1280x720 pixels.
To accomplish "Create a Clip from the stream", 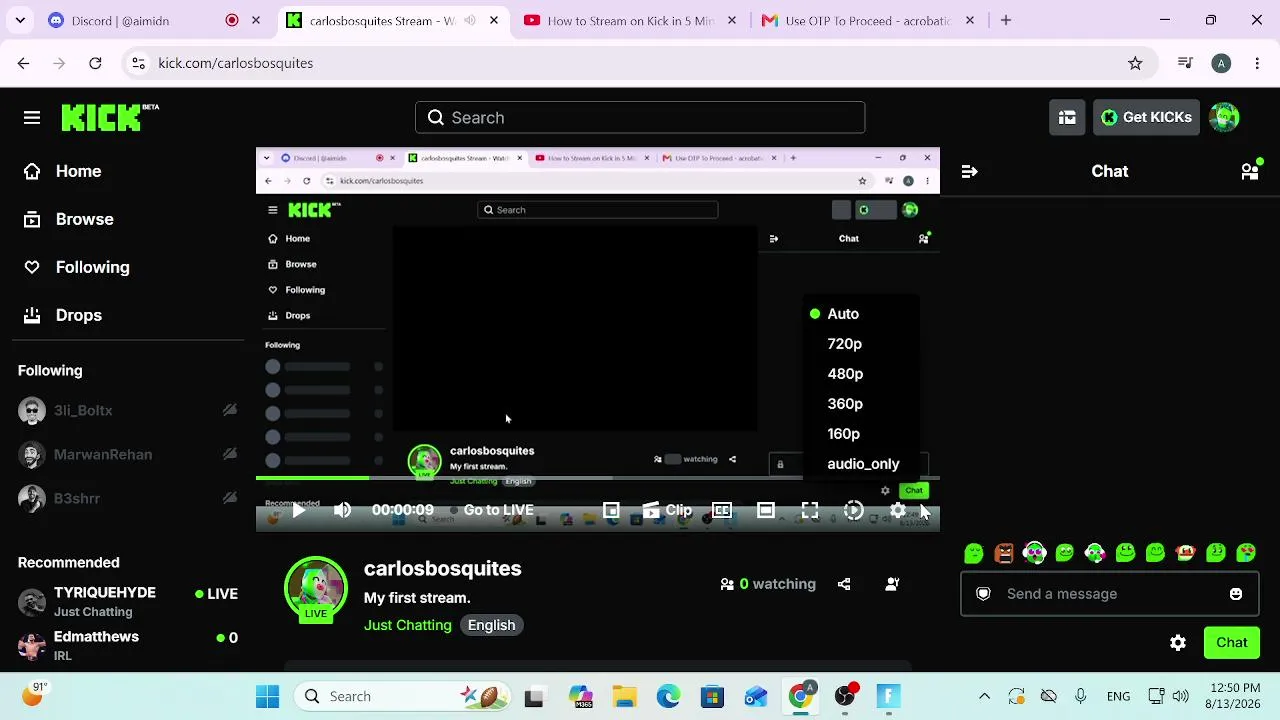I will (x=667, y=510).
